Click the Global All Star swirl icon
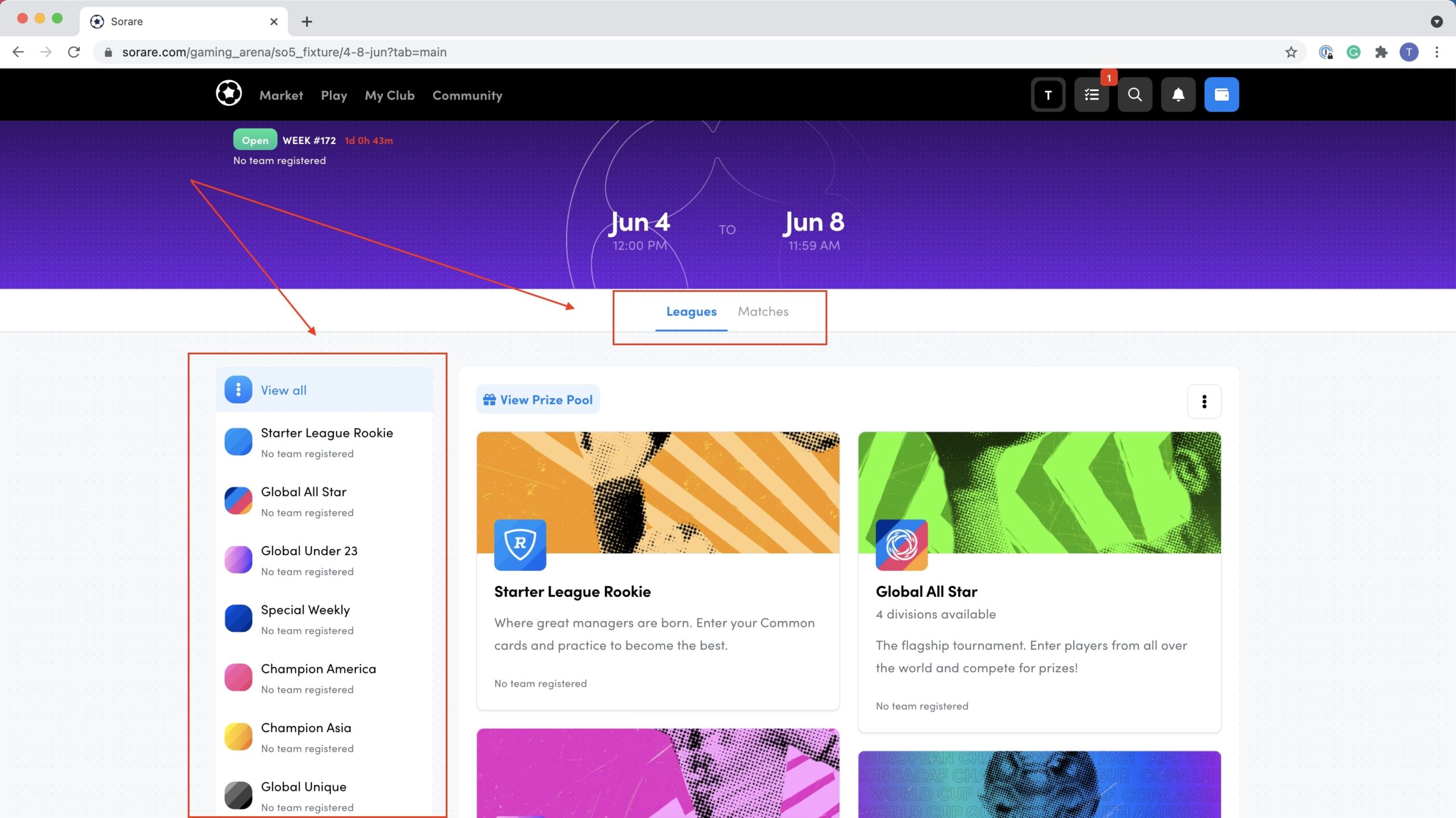The height and width of the screenshot is (818, 1456). click(900, 545)
